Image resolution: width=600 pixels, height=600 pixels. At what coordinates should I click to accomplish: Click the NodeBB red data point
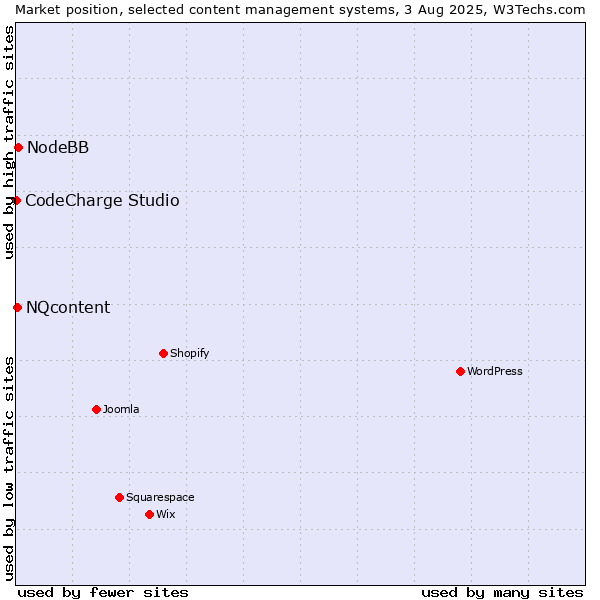19,148
